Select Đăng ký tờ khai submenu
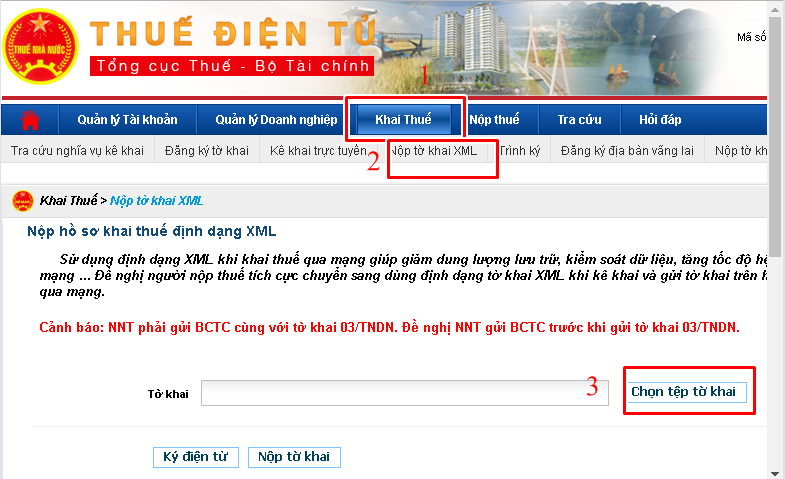This screenshot has width=785, height=479. point(207,151)
